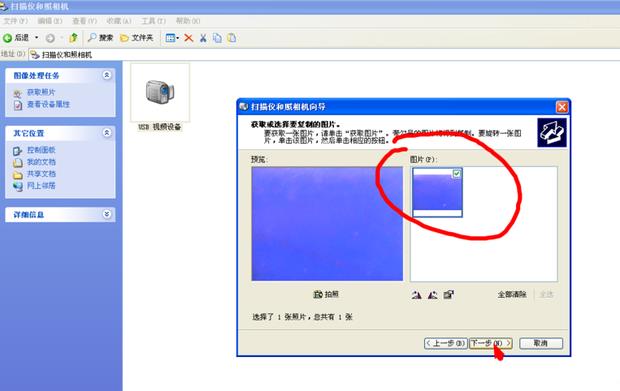The width and height of the screenshot is (620, 391).
Task: Open the Help (帮助) menu
Action: click(188, 21)
